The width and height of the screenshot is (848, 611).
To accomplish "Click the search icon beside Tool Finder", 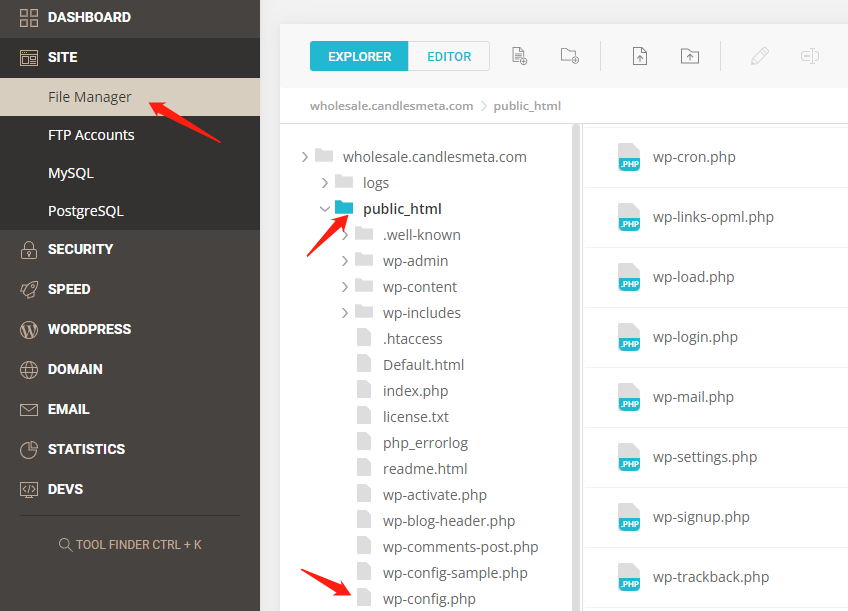I will tap(65, 544).
